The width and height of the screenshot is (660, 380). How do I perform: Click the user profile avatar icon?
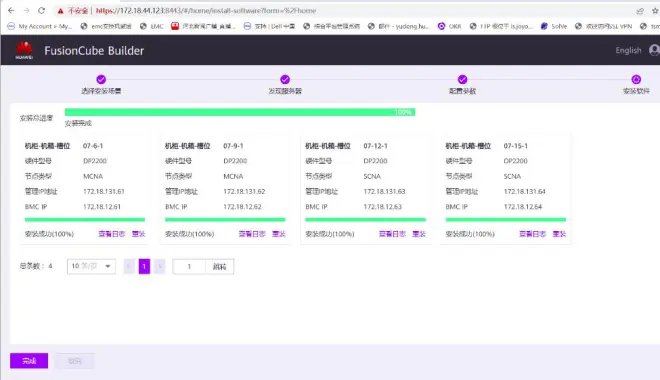pos(654,50)
